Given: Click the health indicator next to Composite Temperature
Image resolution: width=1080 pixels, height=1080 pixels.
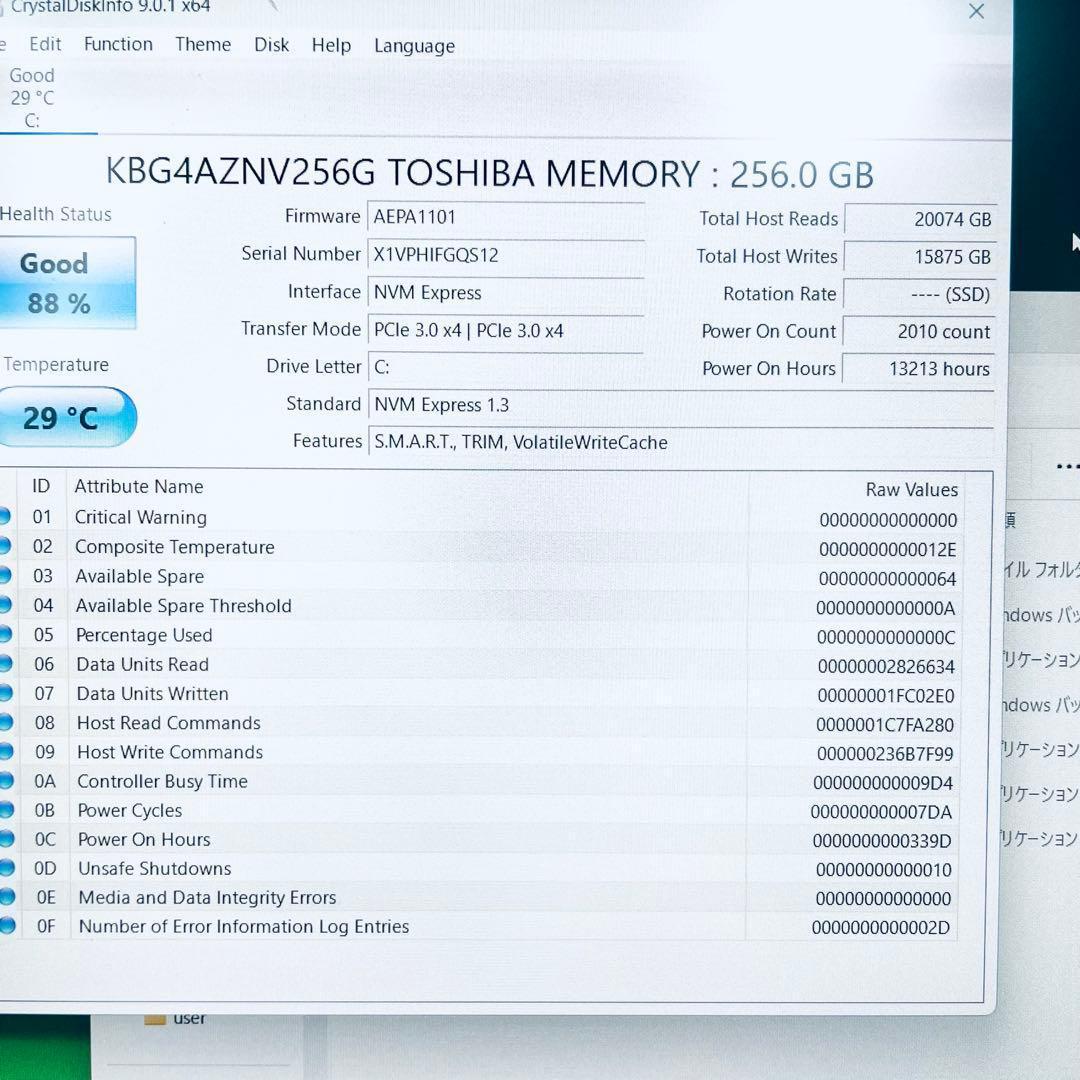Looking at the screenshot, I should pos(6,547).
